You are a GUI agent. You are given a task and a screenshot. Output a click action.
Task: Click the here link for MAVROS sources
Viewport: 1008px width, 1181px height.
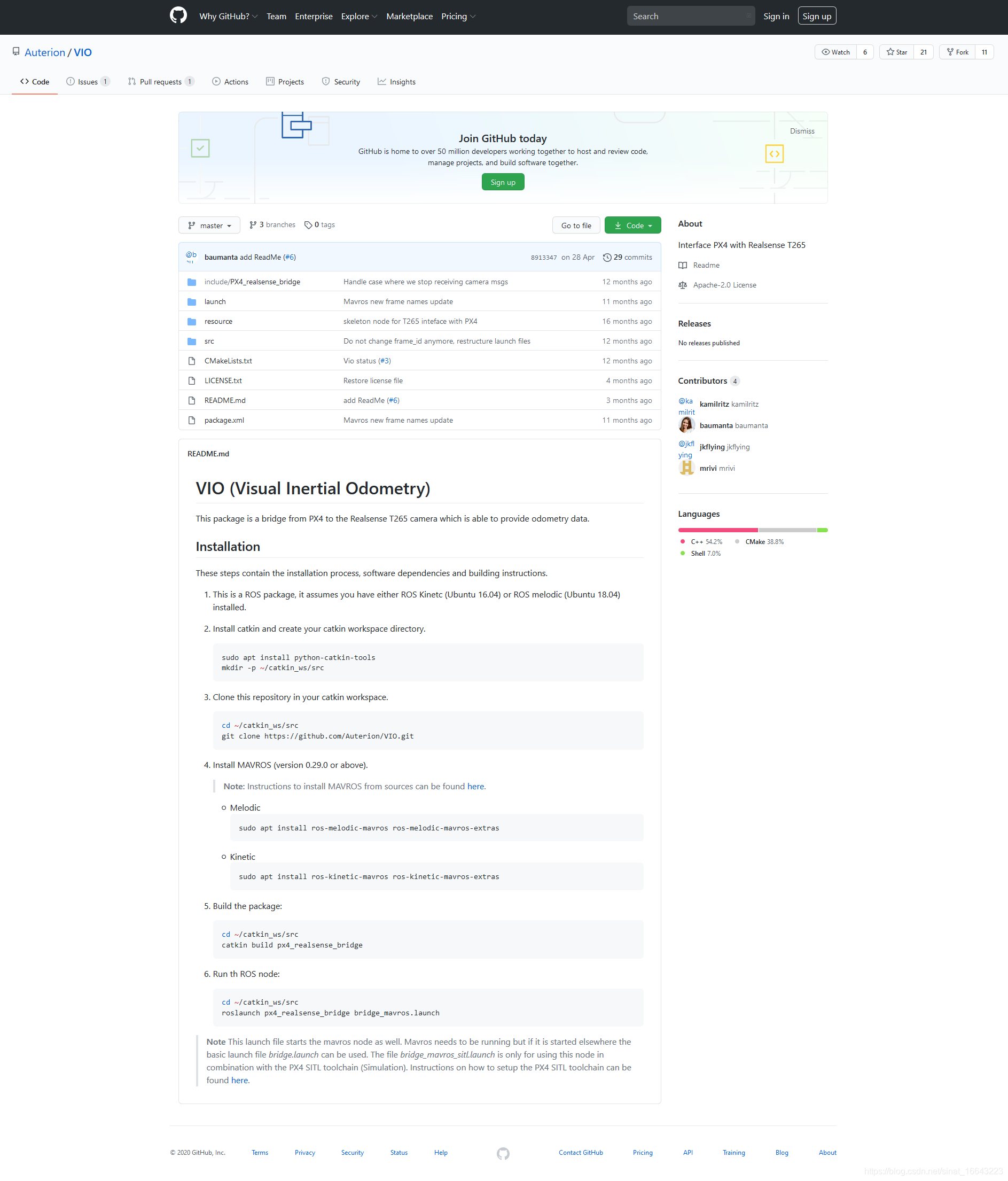(476, 787)
